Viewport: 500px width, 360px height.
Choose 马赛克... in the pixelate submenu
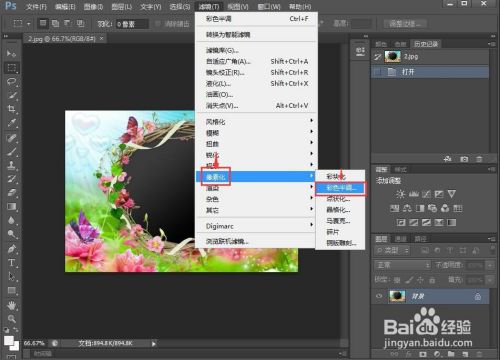click(x=340, y=221)
